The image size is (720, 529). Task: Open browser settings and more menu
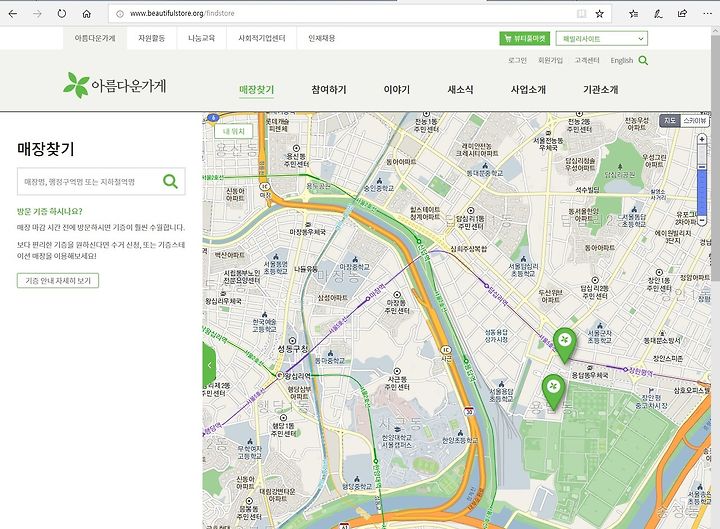(x=707, y=14)
